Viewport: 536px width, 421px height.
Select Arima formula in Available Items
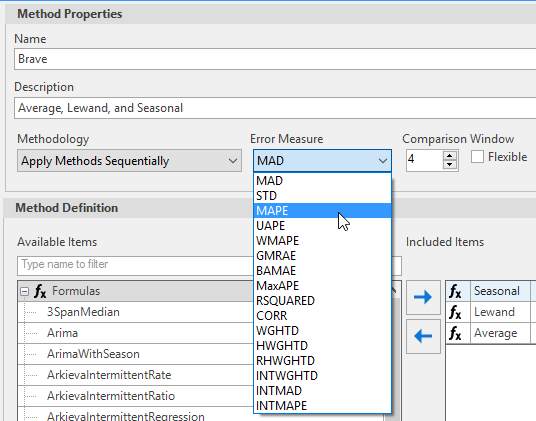pyautogui.click(x=63, y=333)
